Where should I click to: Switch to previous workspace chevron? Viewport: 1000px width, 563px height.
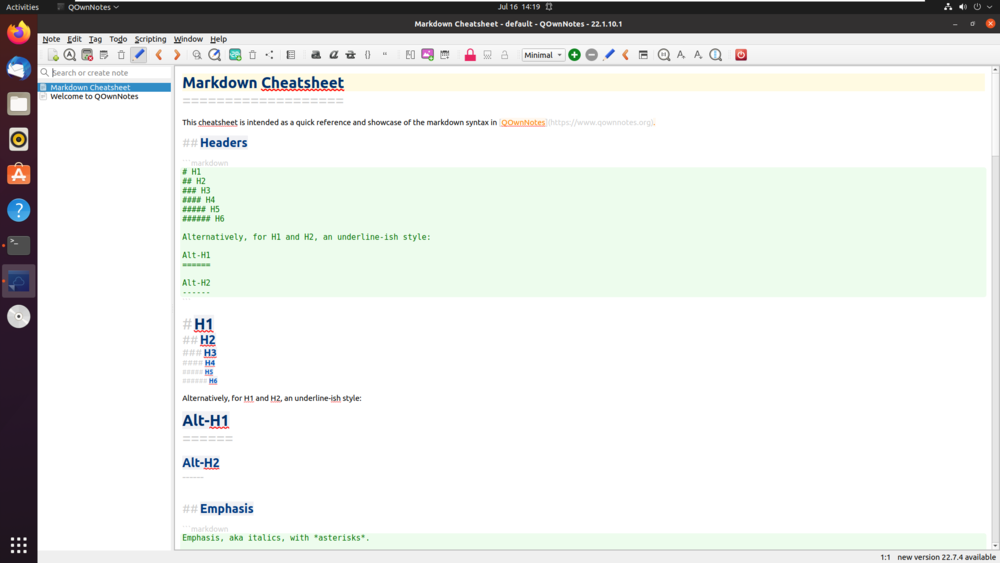[626, 55]
